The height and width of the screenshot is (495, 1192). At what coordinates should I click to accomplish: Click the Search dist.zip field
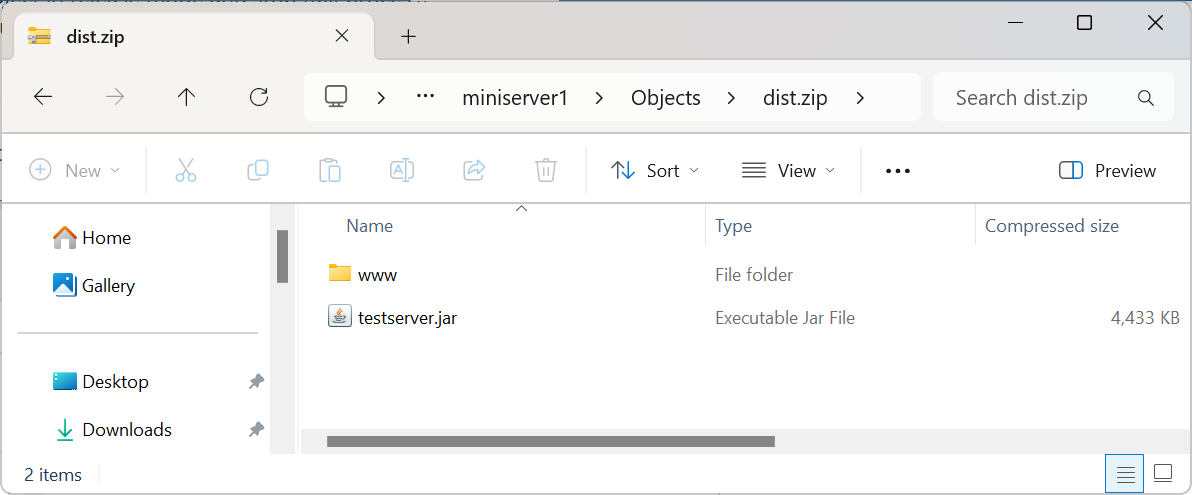click(1040, 98)
